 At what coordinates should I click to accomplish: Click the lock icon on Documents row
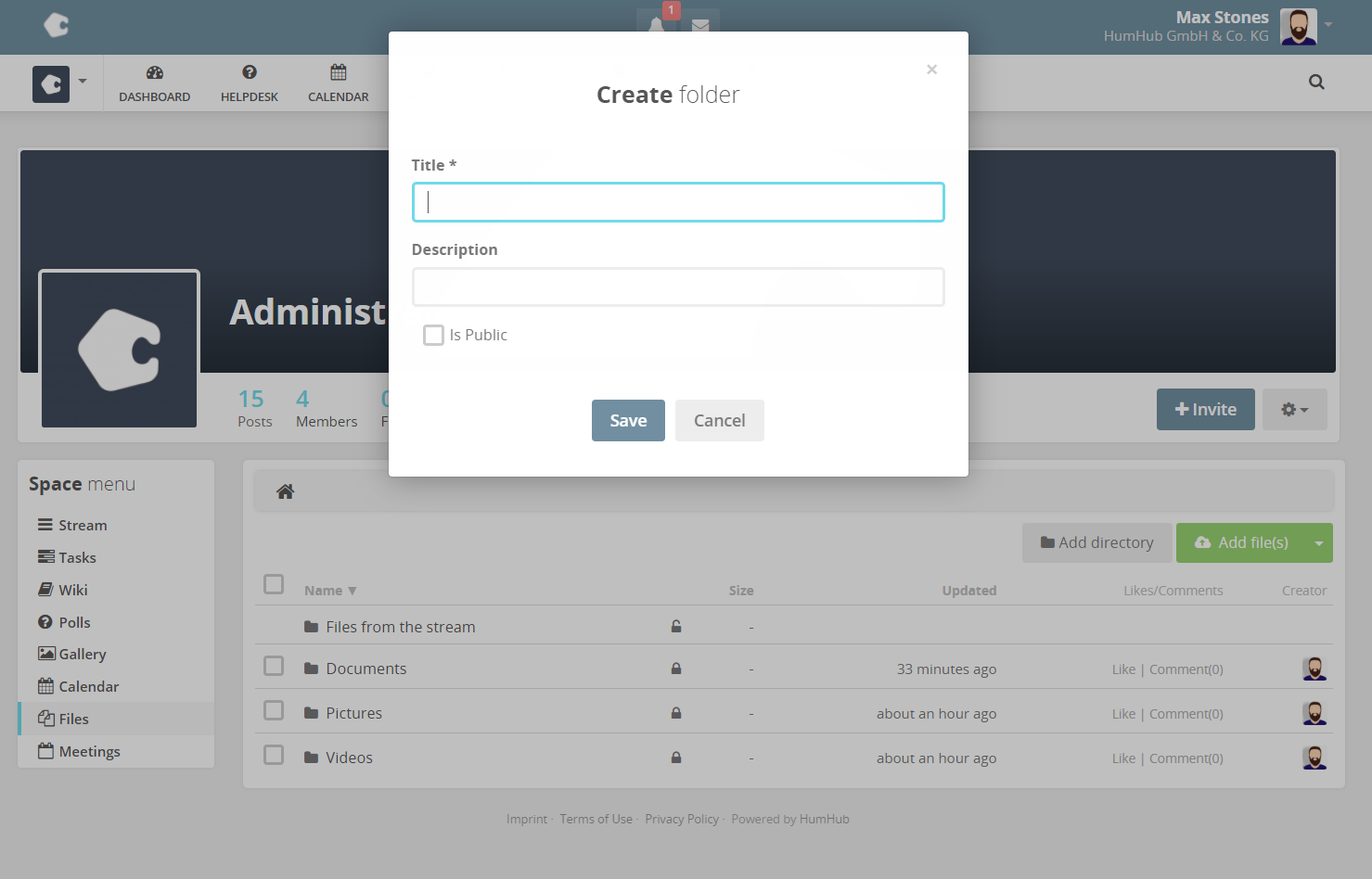click(676, 669)
